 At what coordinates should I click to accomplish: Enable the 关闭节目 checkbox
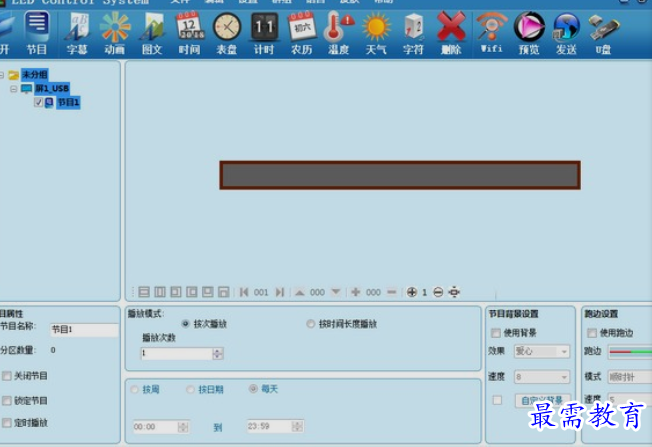[x=7, y=376]
